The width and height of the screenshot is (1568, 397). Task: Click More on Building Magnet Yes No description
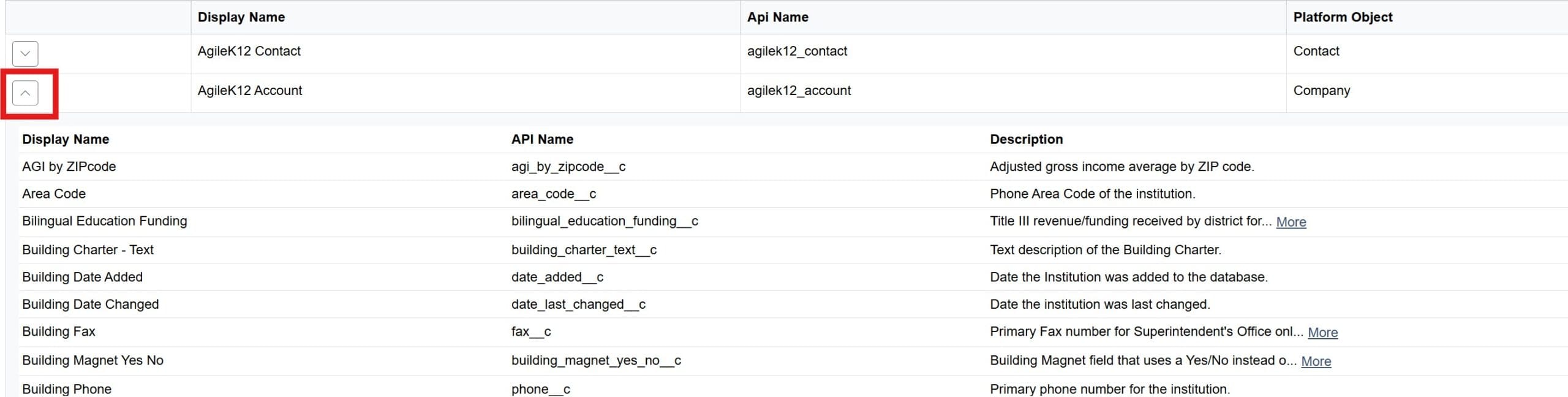coord(1316,361)
